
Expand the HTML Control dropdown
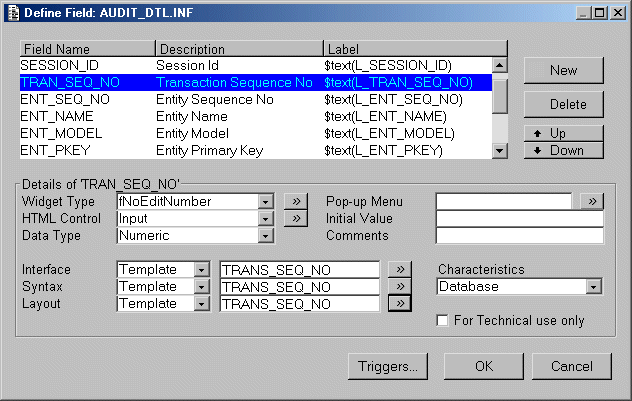265,219
